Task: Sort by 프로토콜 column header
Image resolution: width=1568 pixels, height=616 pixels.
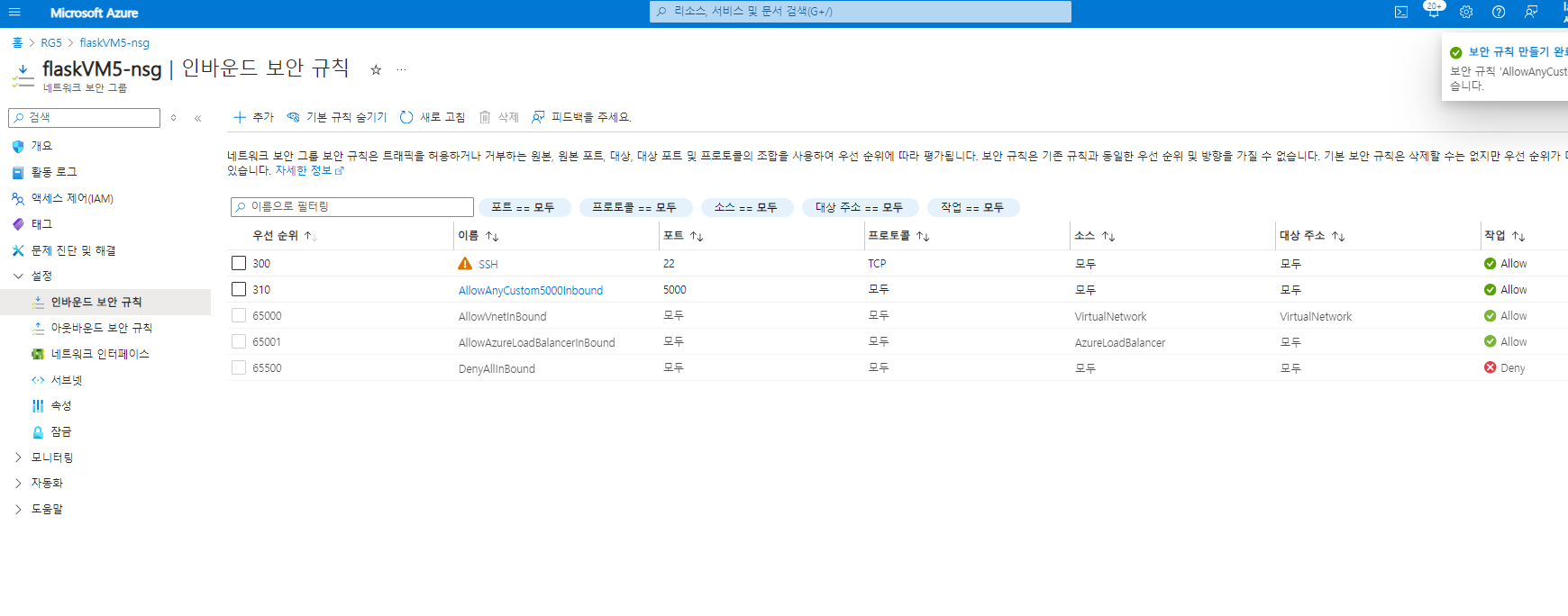Action: point(898,235)
